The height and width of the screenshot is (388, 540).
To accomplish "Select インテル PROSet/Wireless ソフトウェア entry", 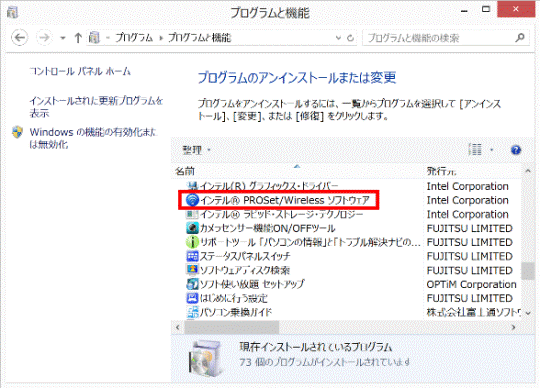I will 285,200.
